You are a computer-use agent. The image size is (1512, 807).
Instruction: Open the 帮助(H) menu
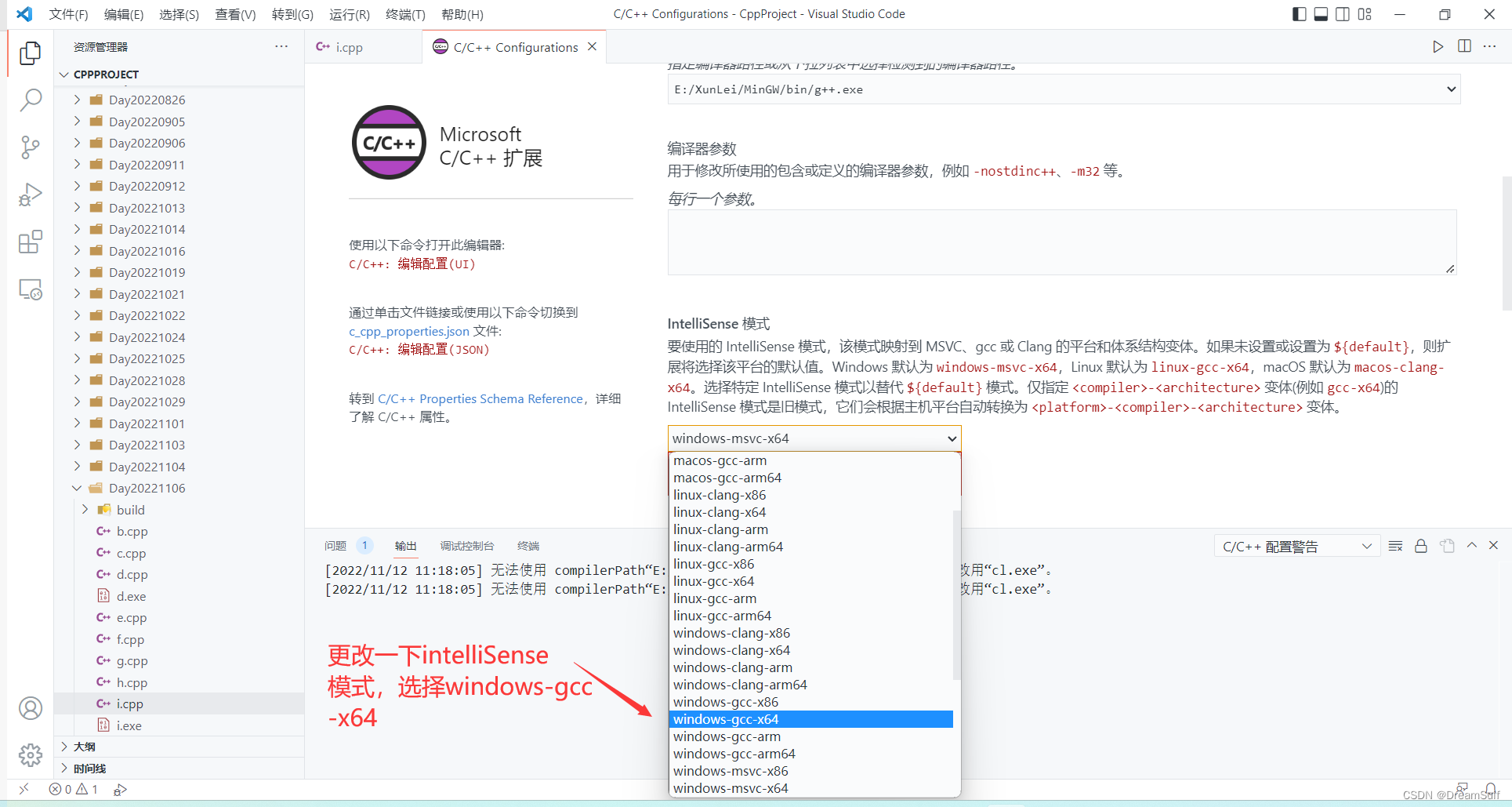point(462,14)
